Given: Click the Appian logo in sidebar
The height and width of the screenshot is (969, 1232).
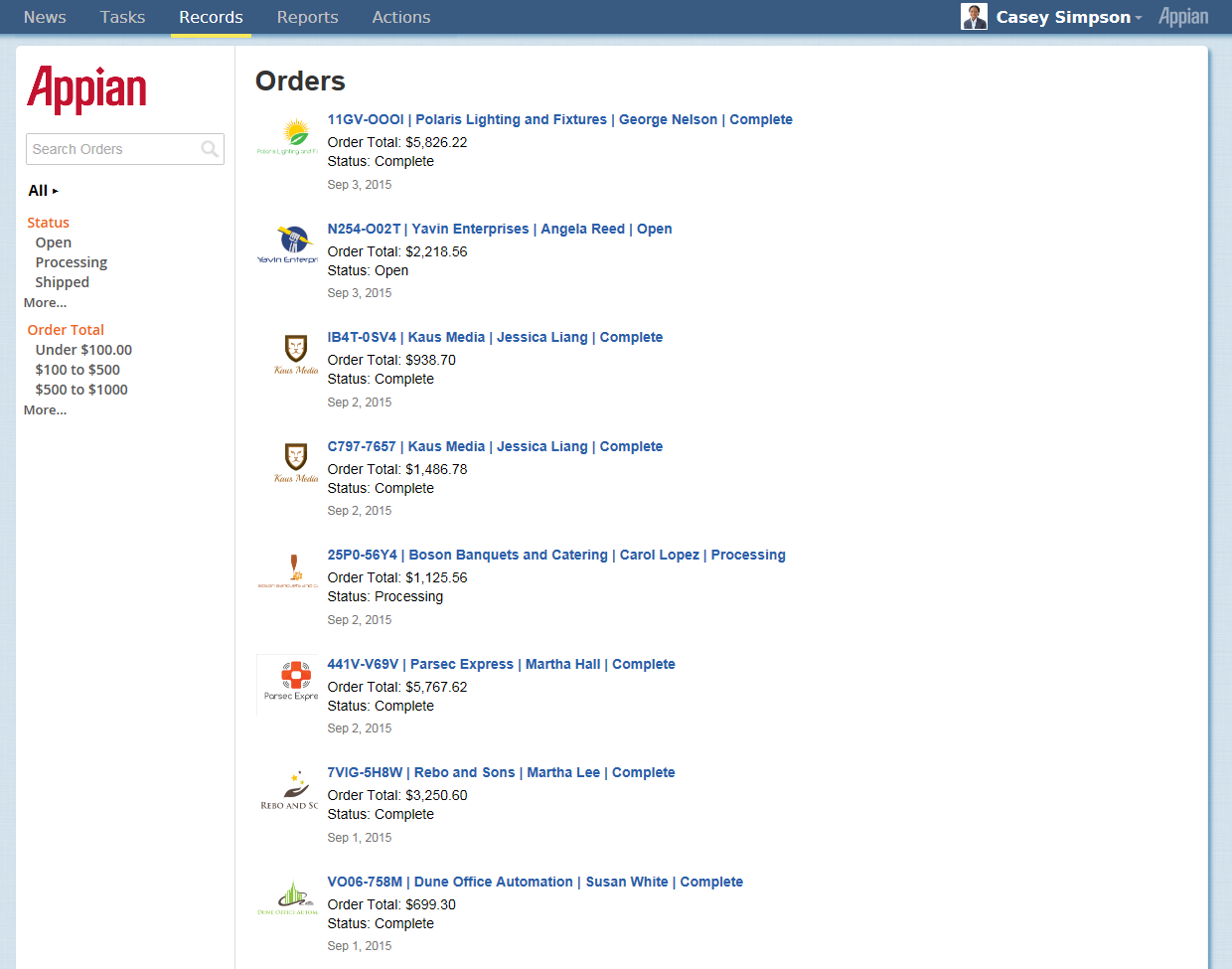Looking at the screenshot, I should point(86,89).
